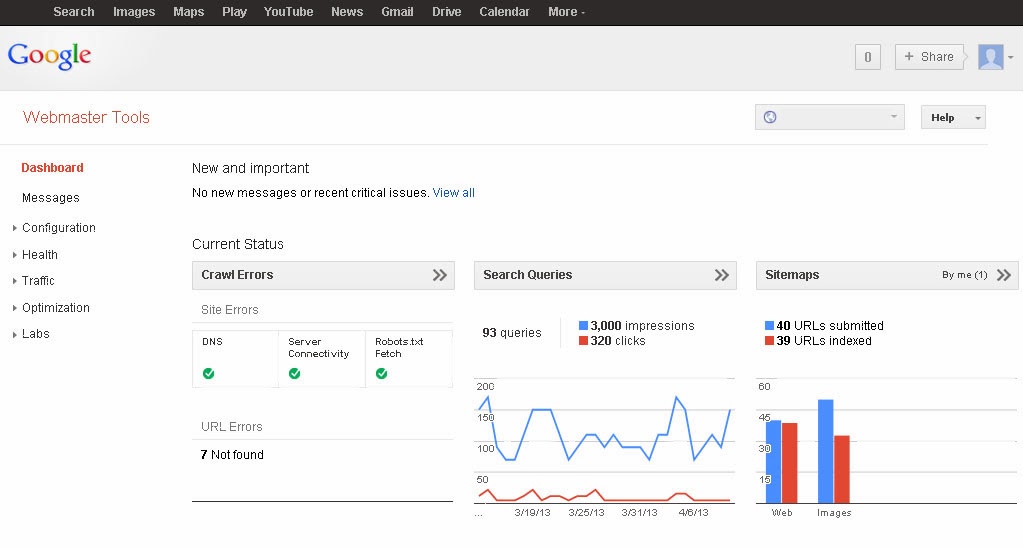Select Messages in the sidebar
Screen dimensions: 1023x548
pos(51,198)
